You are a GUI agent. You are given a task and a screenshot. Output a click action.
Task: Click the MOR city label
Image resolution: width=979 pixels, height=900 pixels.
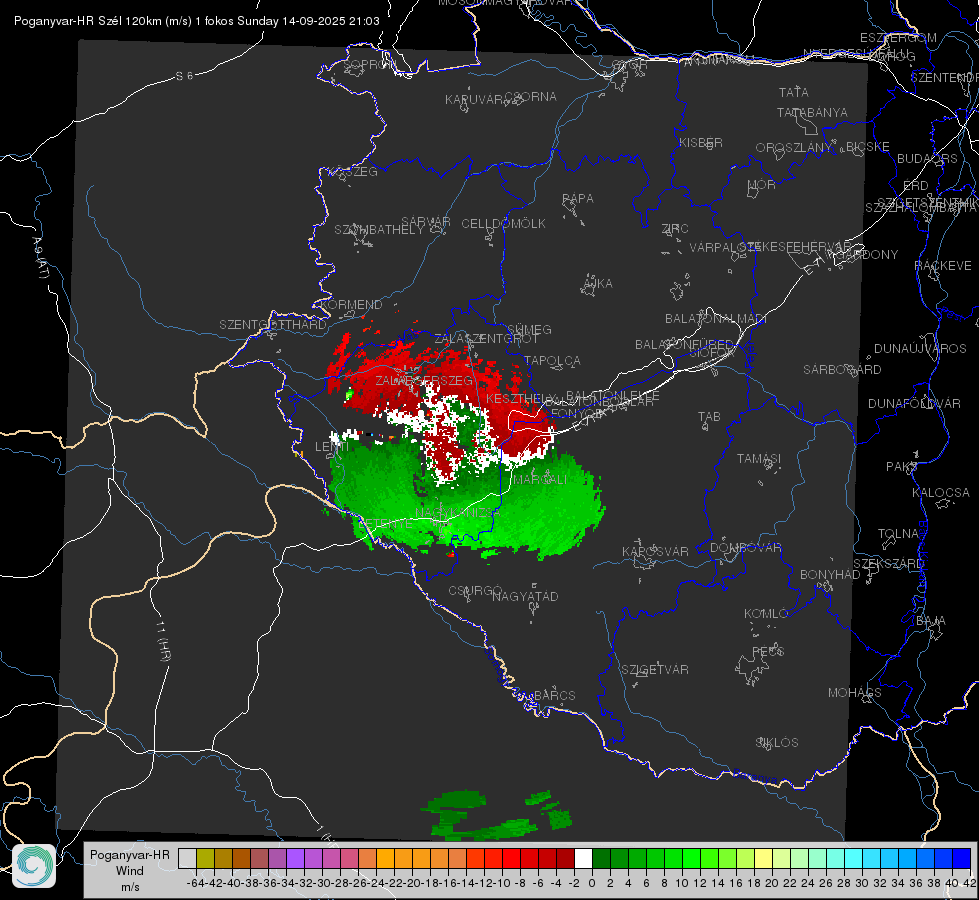[x=762, y=184]
